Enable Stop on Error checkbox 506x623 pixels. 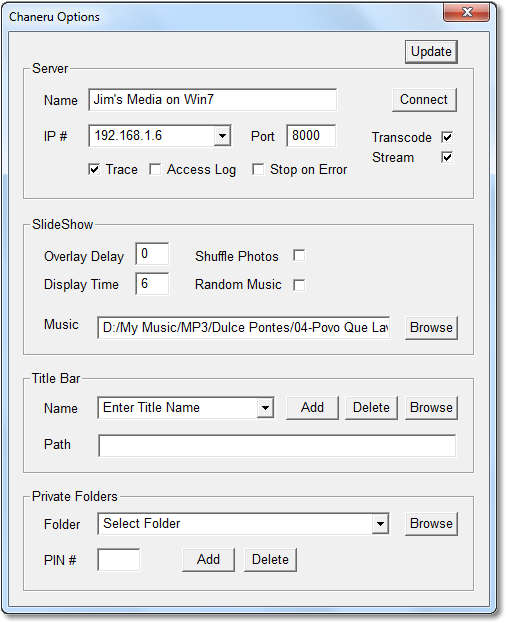[258, 169]
